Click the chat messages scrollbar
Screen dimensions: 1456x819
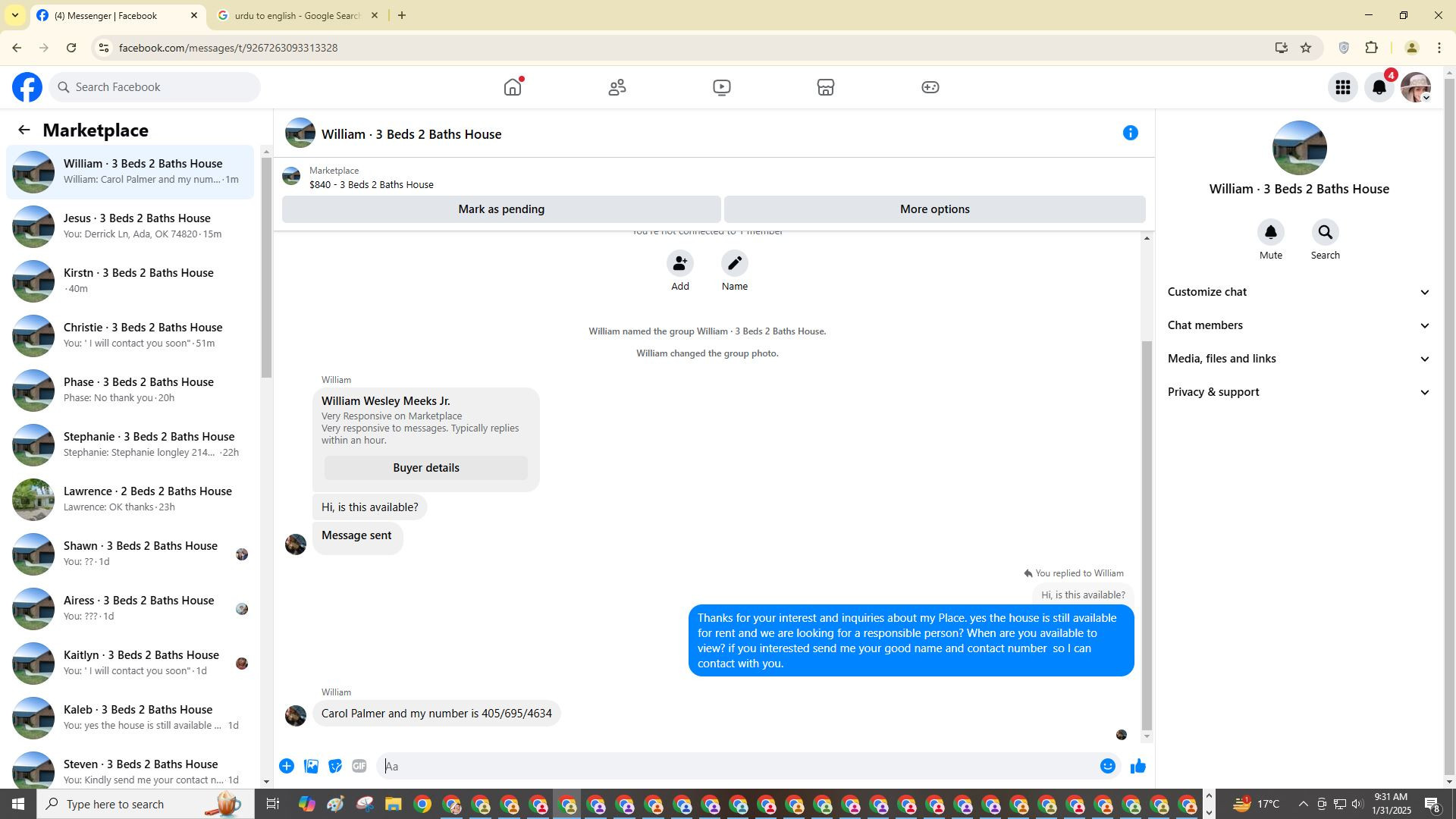(x=1147, y=535)
